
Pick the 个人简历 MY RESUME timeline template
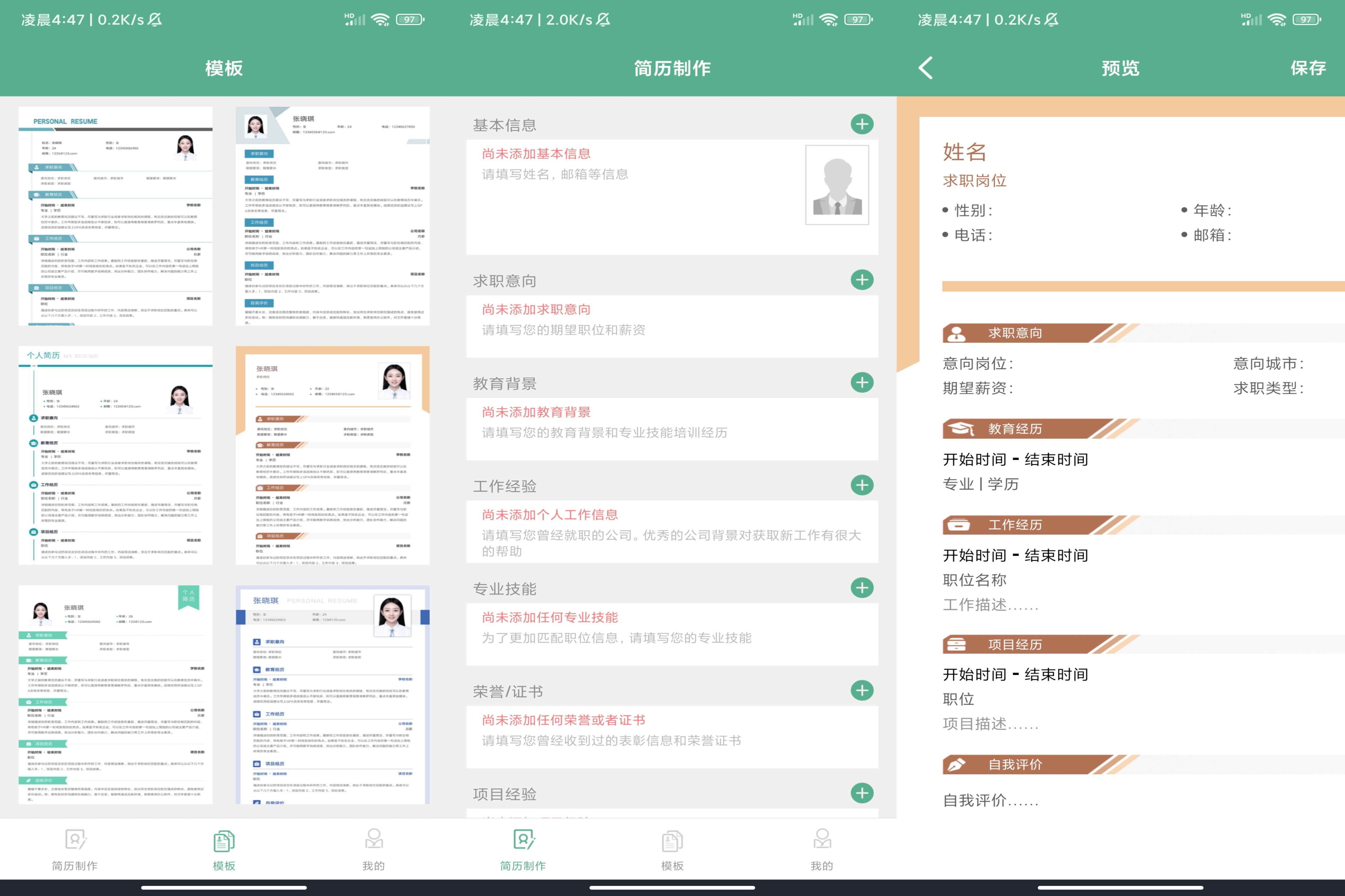(x=116, y=456)
